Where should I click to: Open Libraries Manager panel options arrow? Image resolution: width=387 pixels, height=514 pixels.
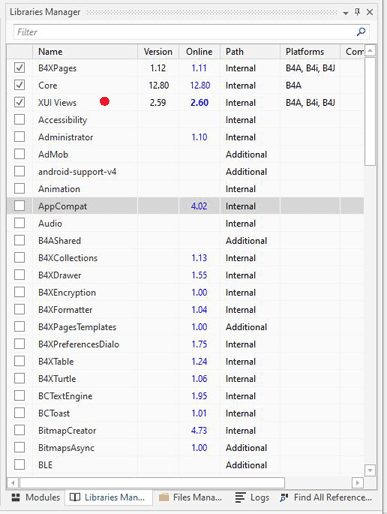[x=346, y=13]
